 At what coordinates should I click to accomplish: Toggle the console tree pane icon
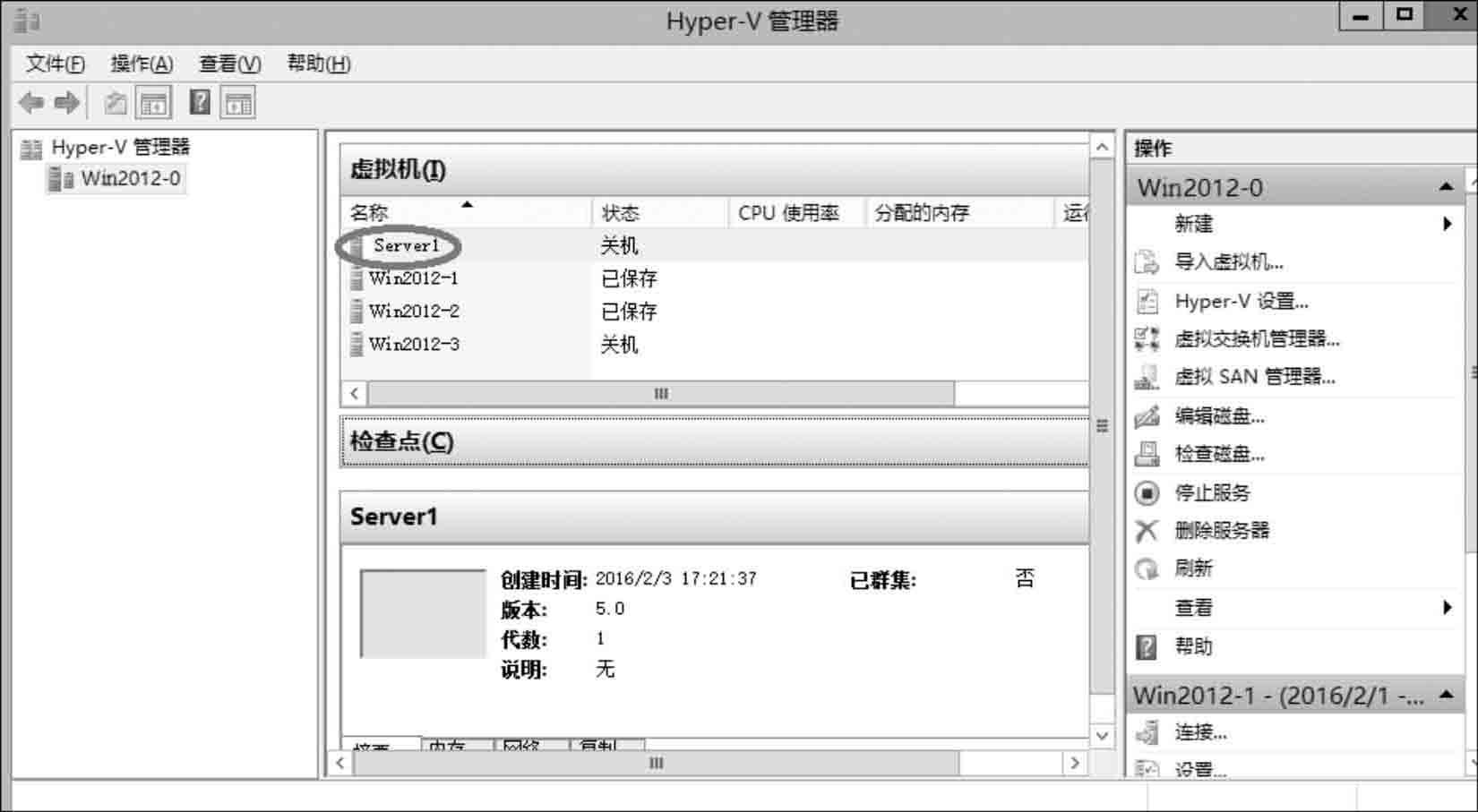pos(154,103)
